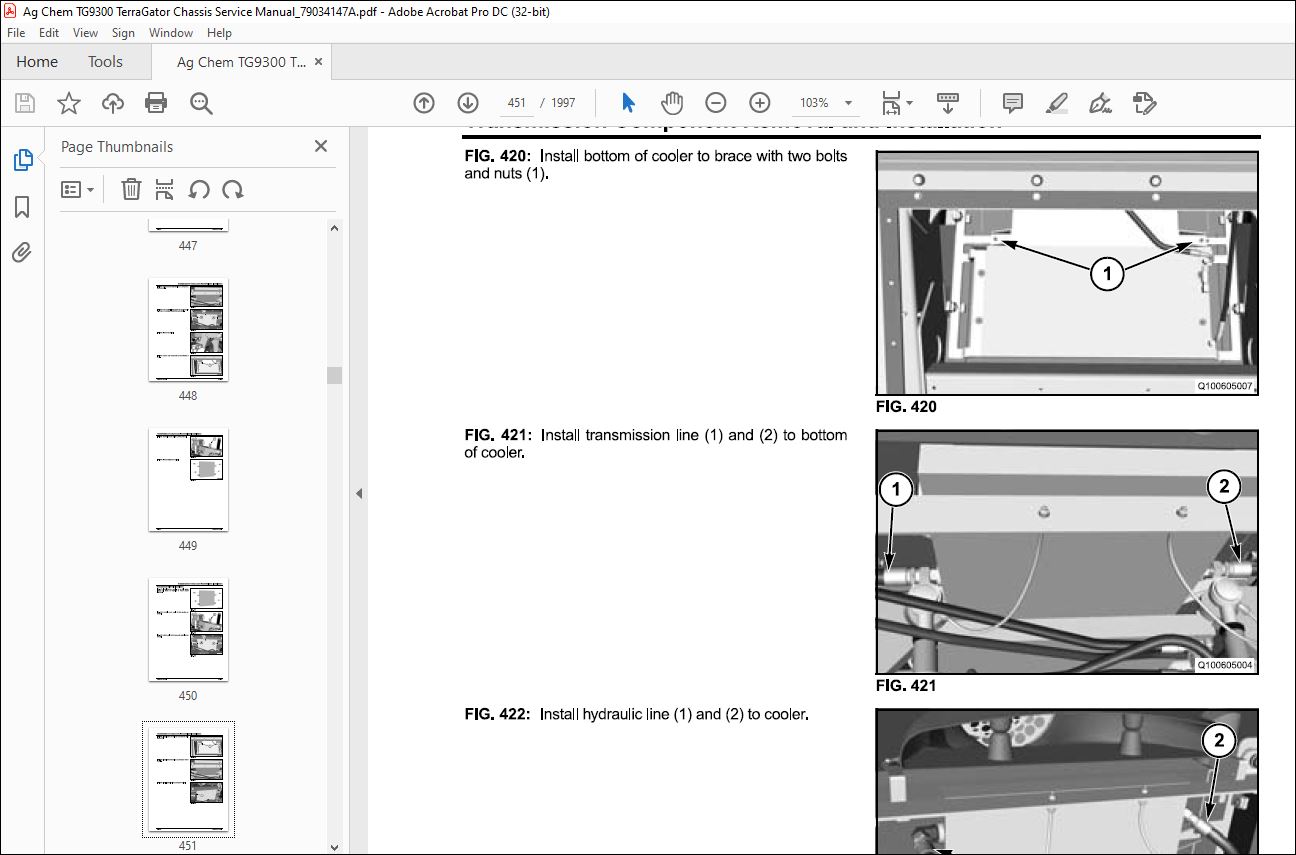The image size is (1296, 855).
Task: Rotate pages counterclockwise in the thumbnails panel
Action: [199, 189]
